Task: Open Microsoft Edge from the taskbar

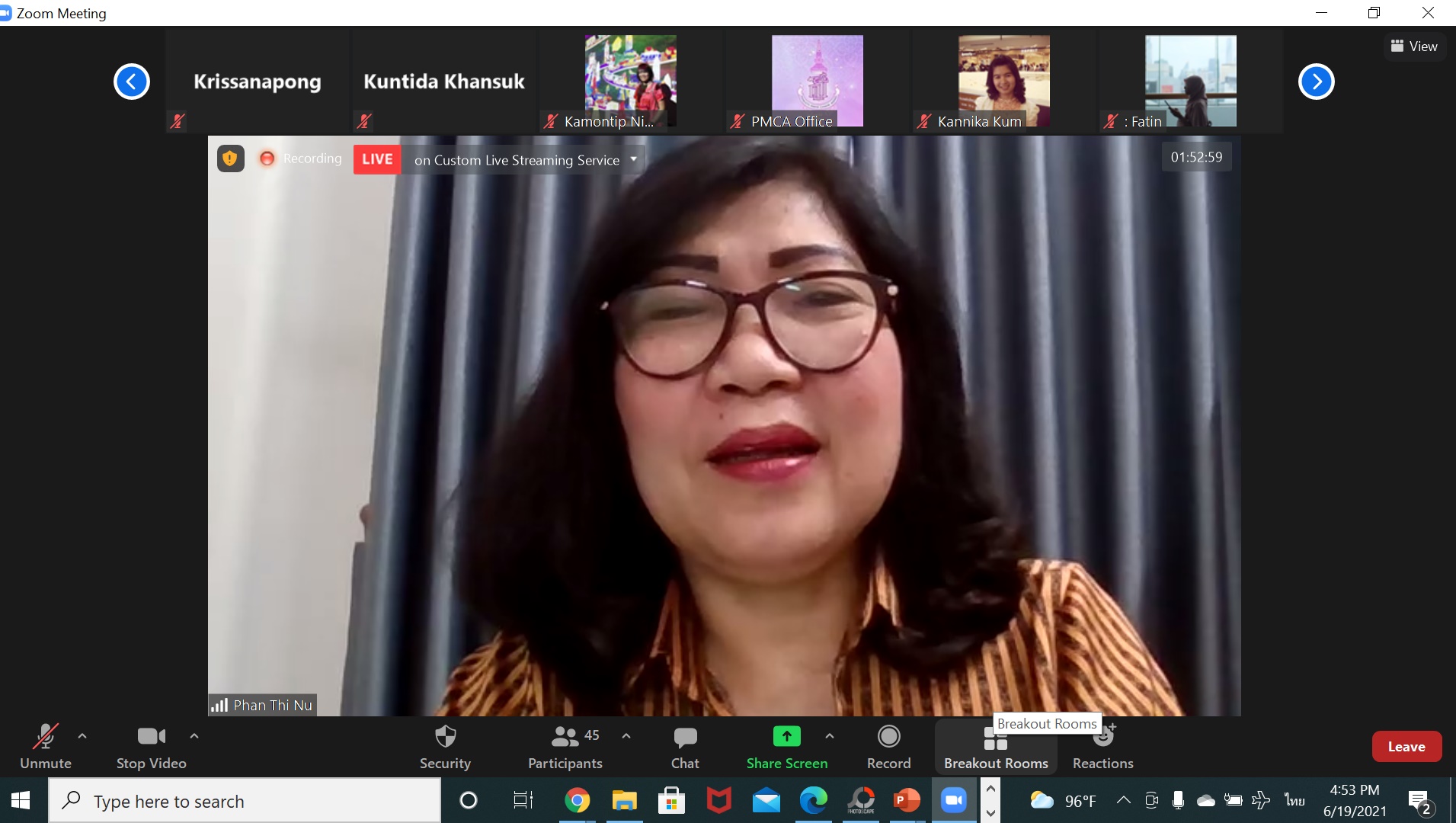Action: coord(813,800)
